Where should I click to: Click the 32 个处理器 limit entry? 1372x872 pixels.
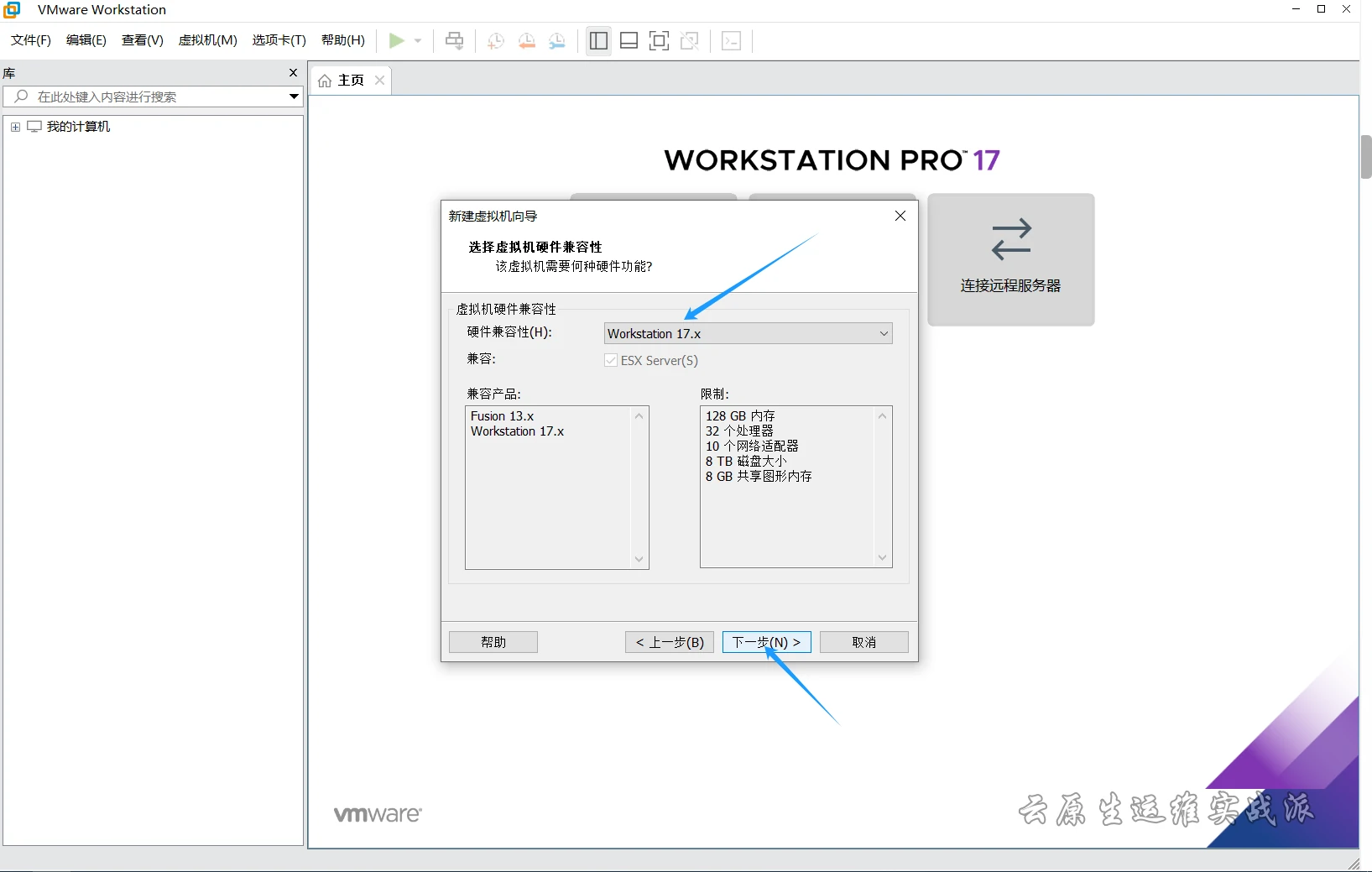739,431
